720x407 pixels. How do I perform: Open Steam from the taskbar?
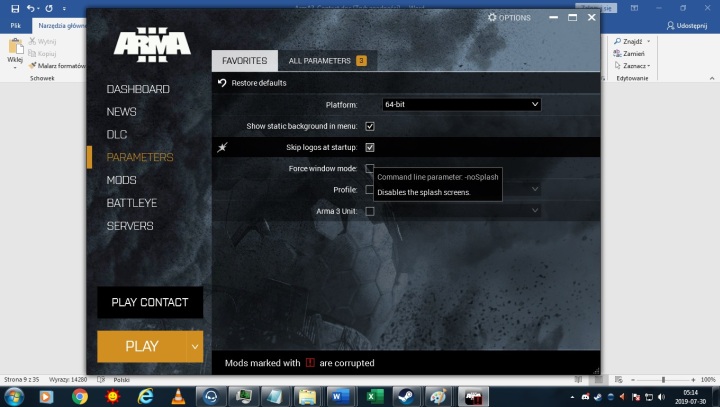405,396
